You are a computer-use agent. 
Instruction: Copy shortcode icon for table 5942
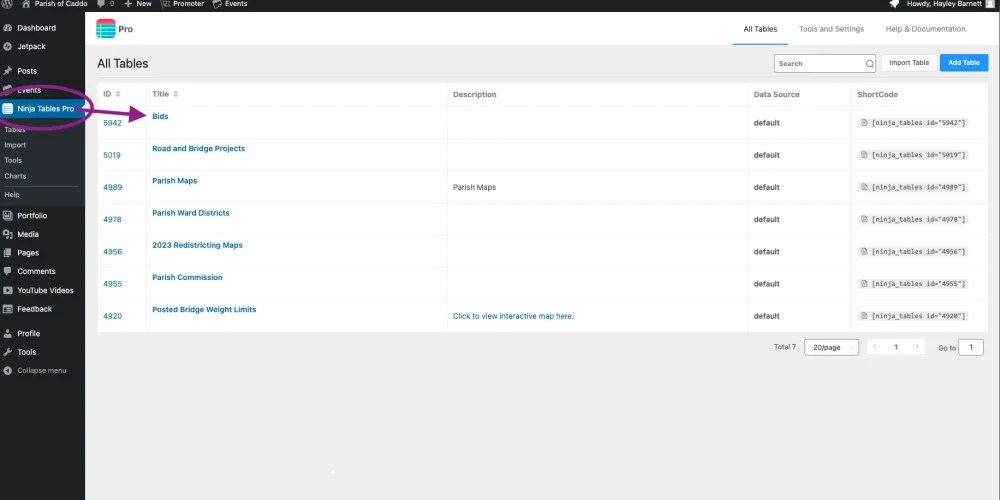864,123
